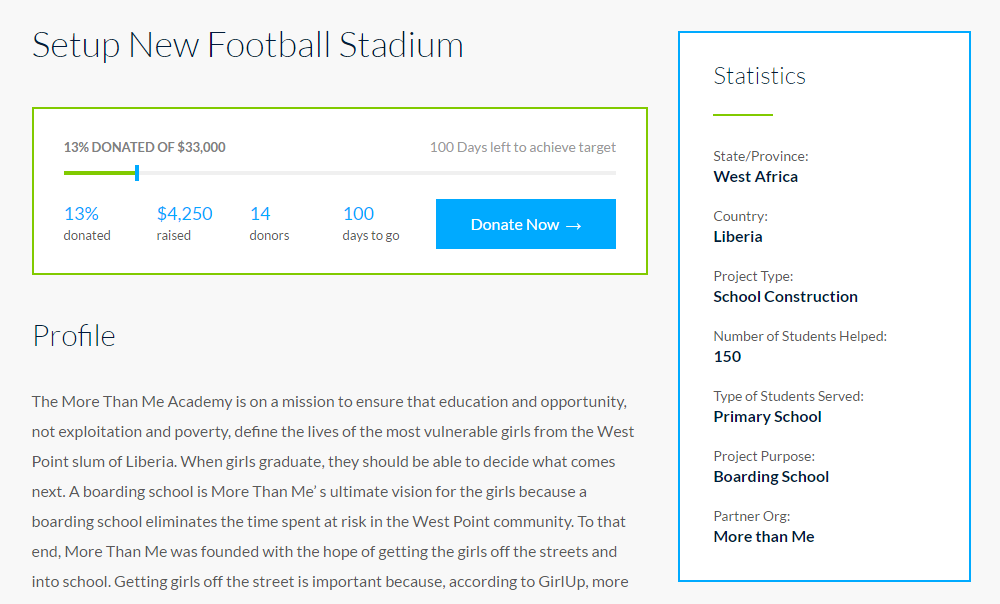Screen dimensions: 1000x604
Task: Click the 14 donors count
Action: point(260,213)
